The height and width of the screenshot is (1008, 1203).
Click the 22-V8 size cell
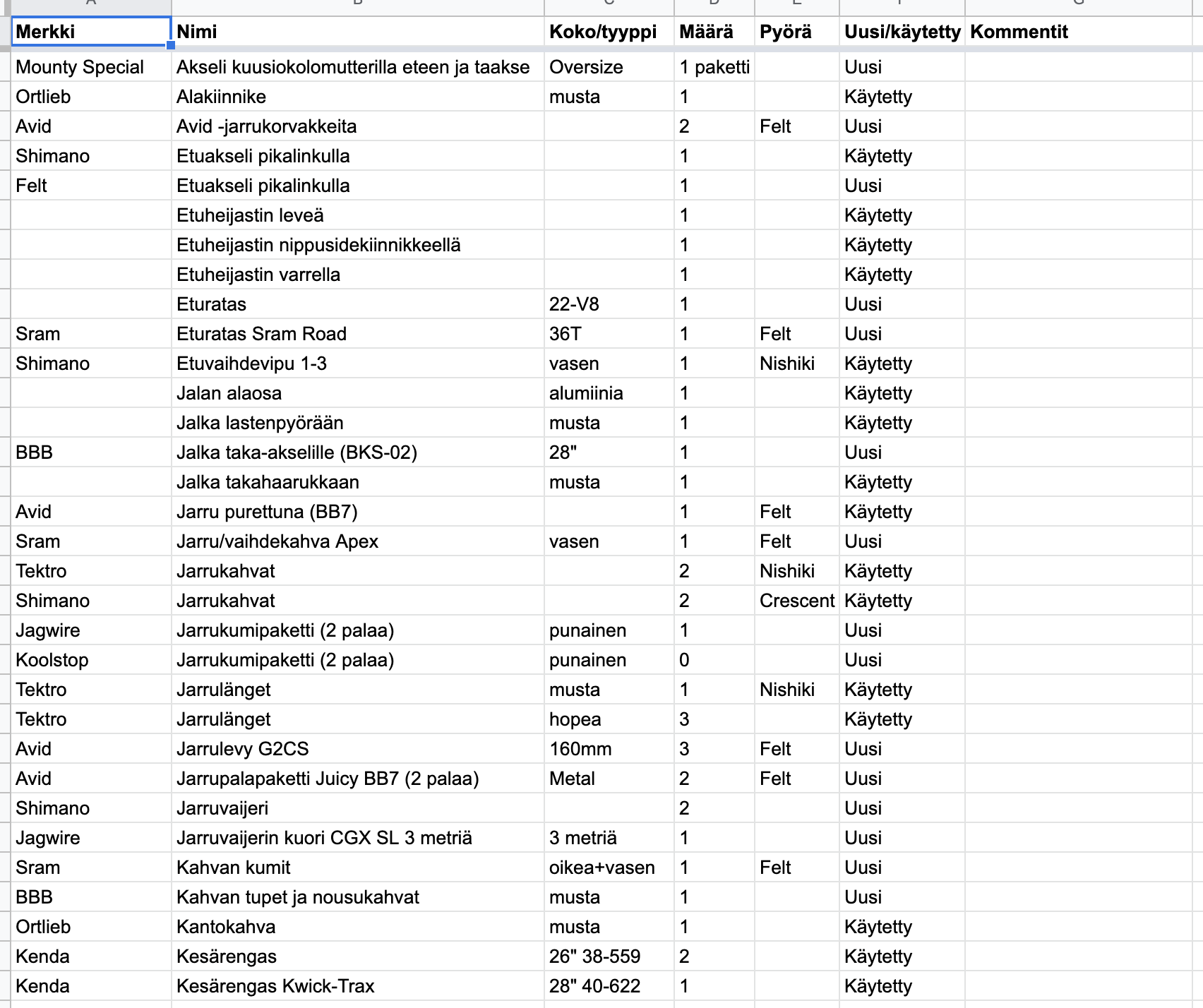click(609, 304)
